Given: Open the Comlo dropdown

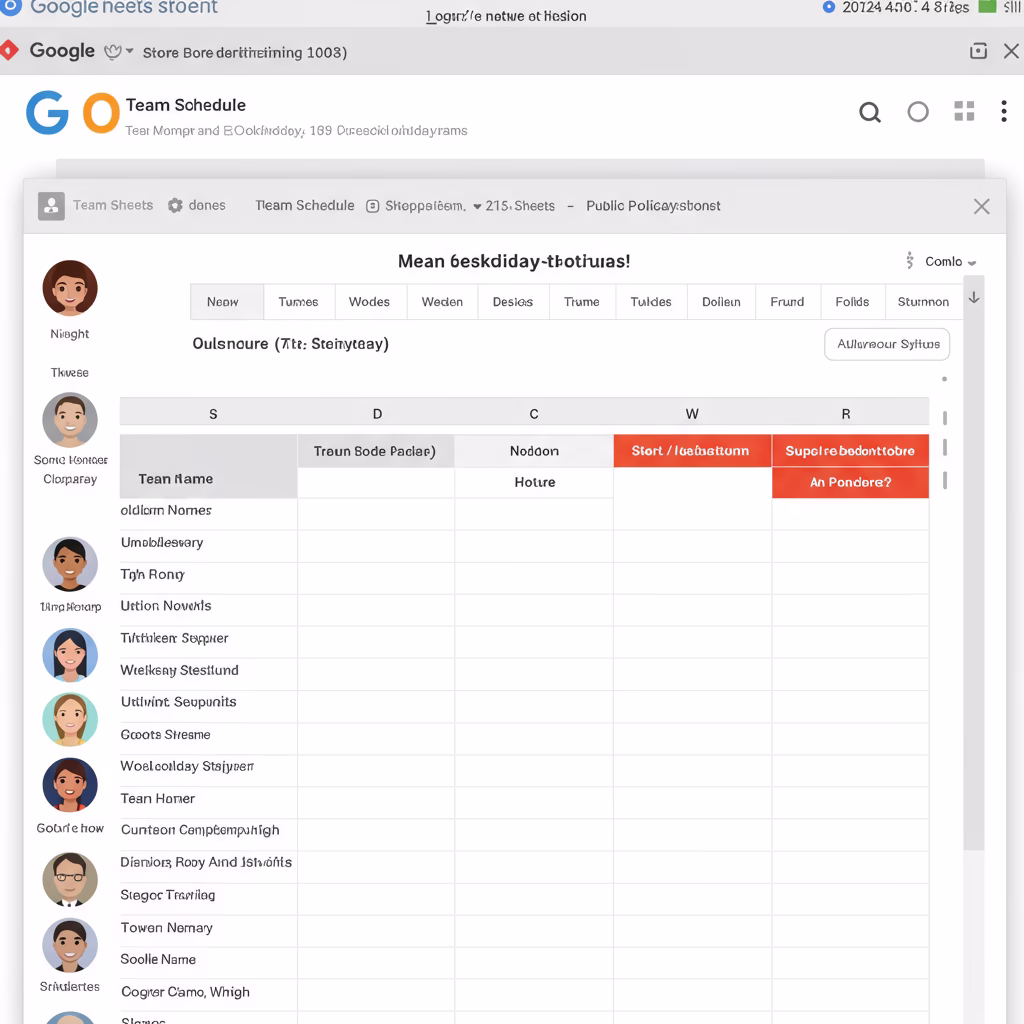Looking at the screenshot, I should 950,261.
